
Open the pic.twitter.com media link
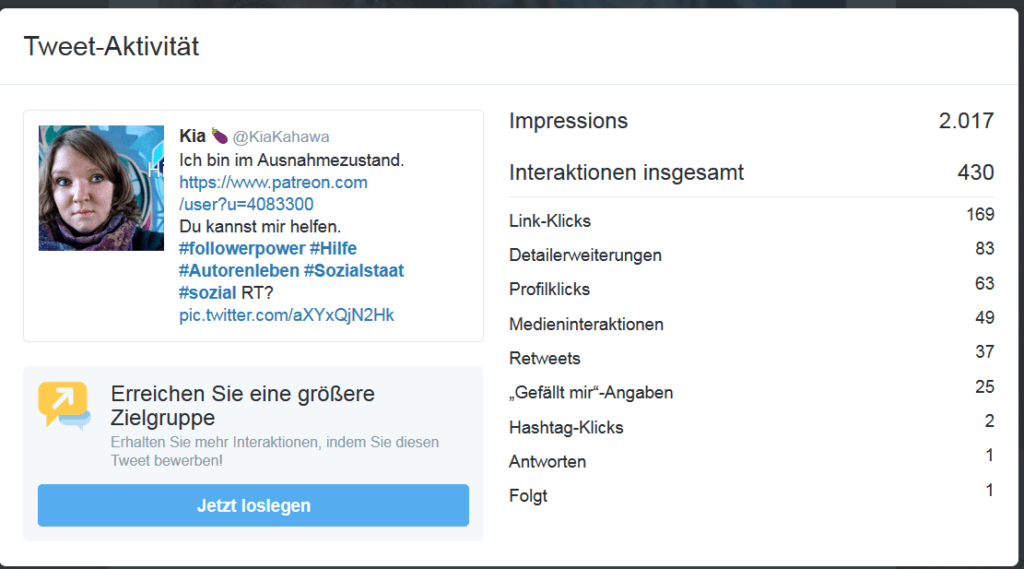click(x=286, y=315)
